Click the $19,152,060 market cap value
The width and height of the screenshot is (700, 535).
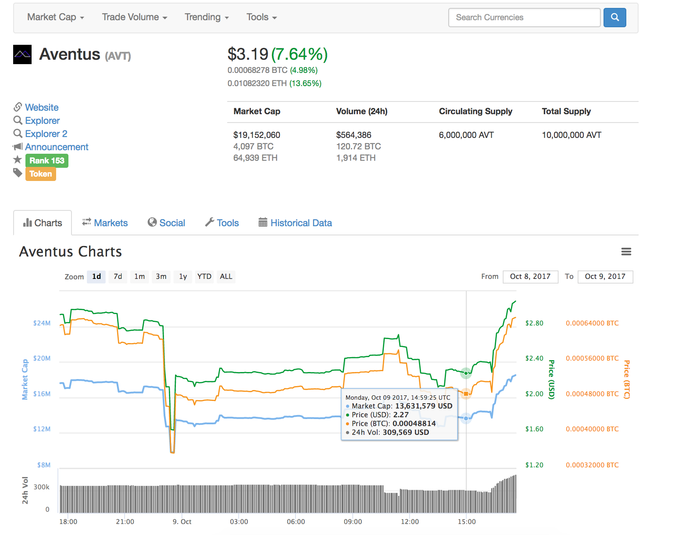257,135
